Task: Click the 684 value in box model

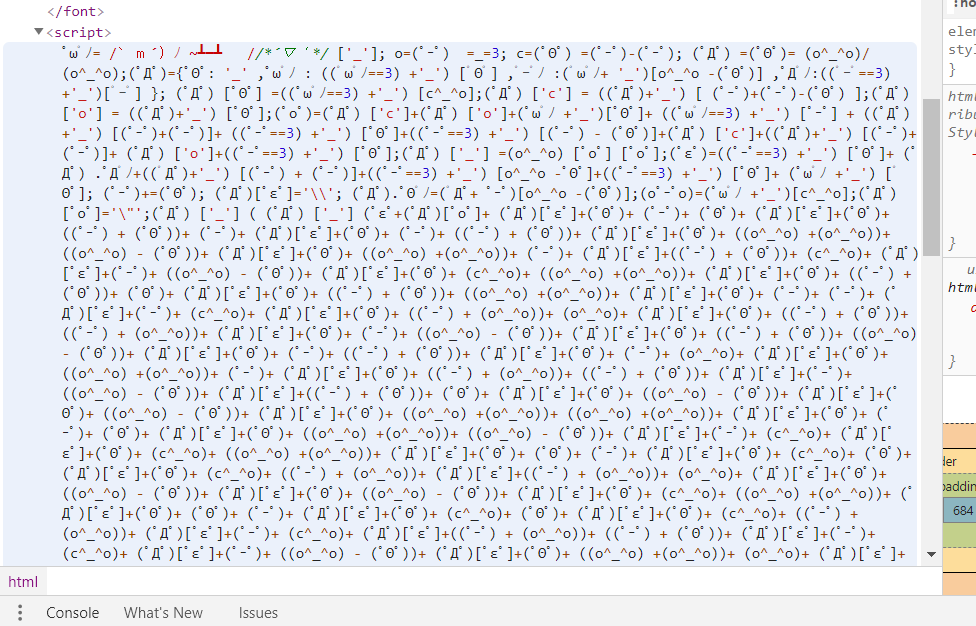Action: point(962,511)
